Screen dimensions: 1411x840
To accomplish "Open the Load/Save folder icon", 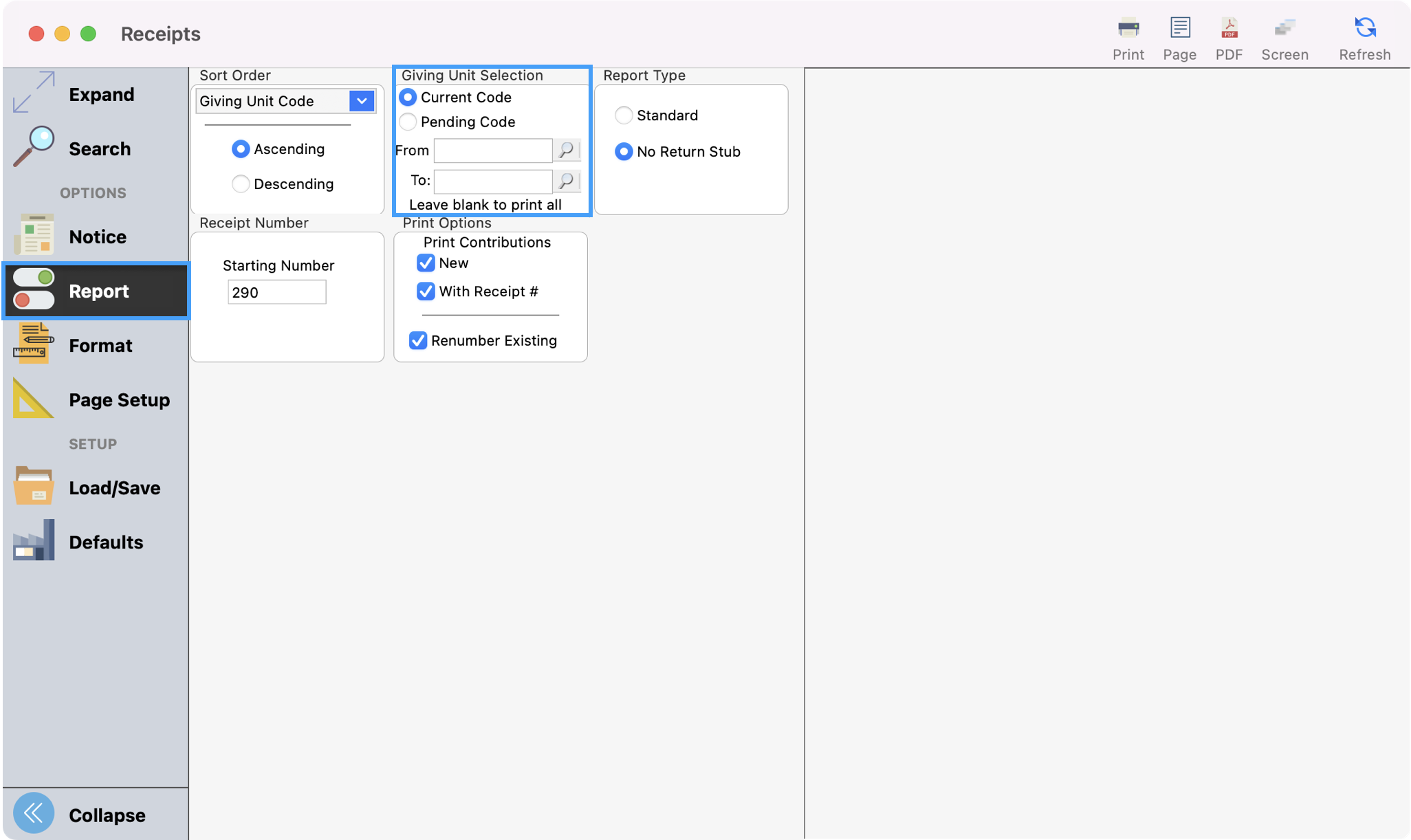I will 33,487.
